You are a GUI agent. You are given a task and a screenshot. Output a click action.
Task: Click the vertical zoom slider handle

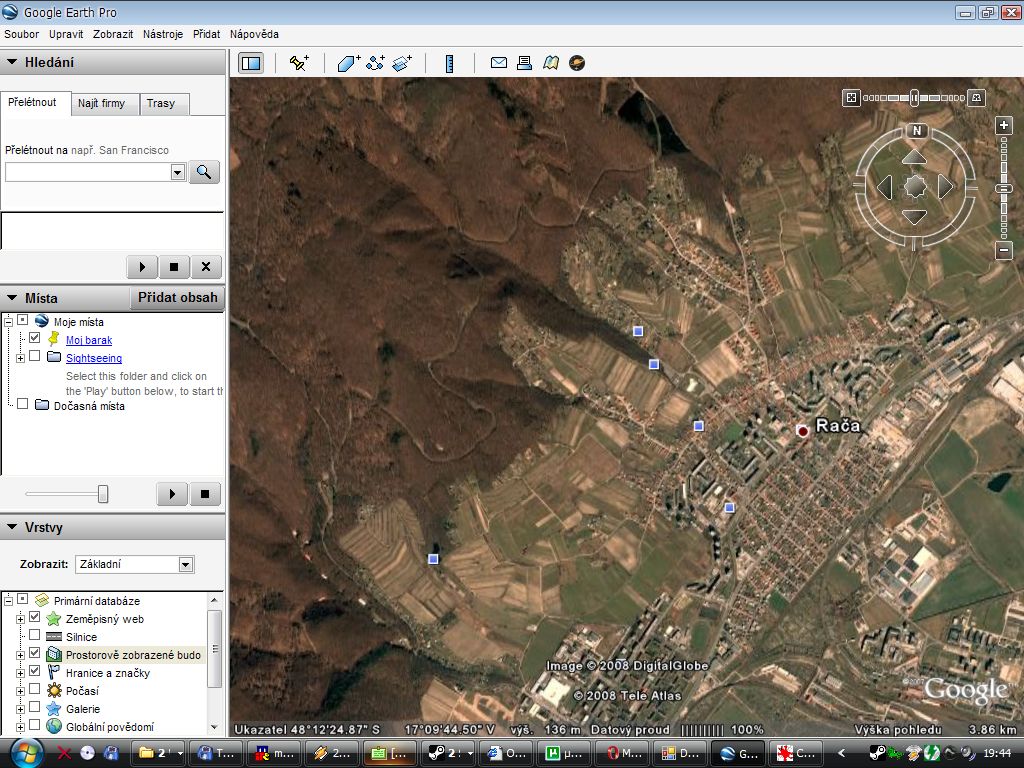[x=1004, y=189]
